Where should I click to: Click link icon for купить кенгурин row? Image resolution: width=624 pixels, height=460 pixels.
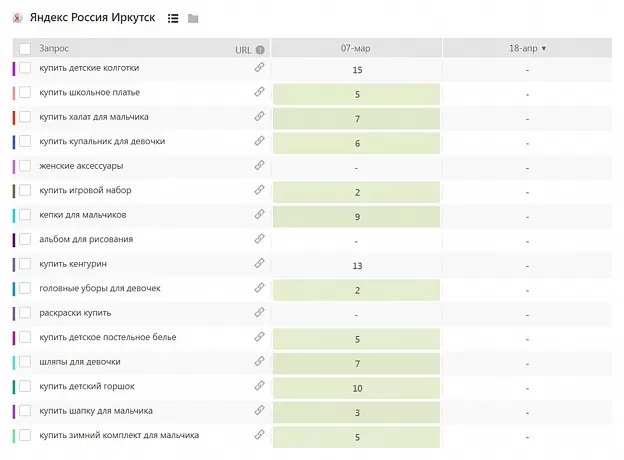[259, 264]
